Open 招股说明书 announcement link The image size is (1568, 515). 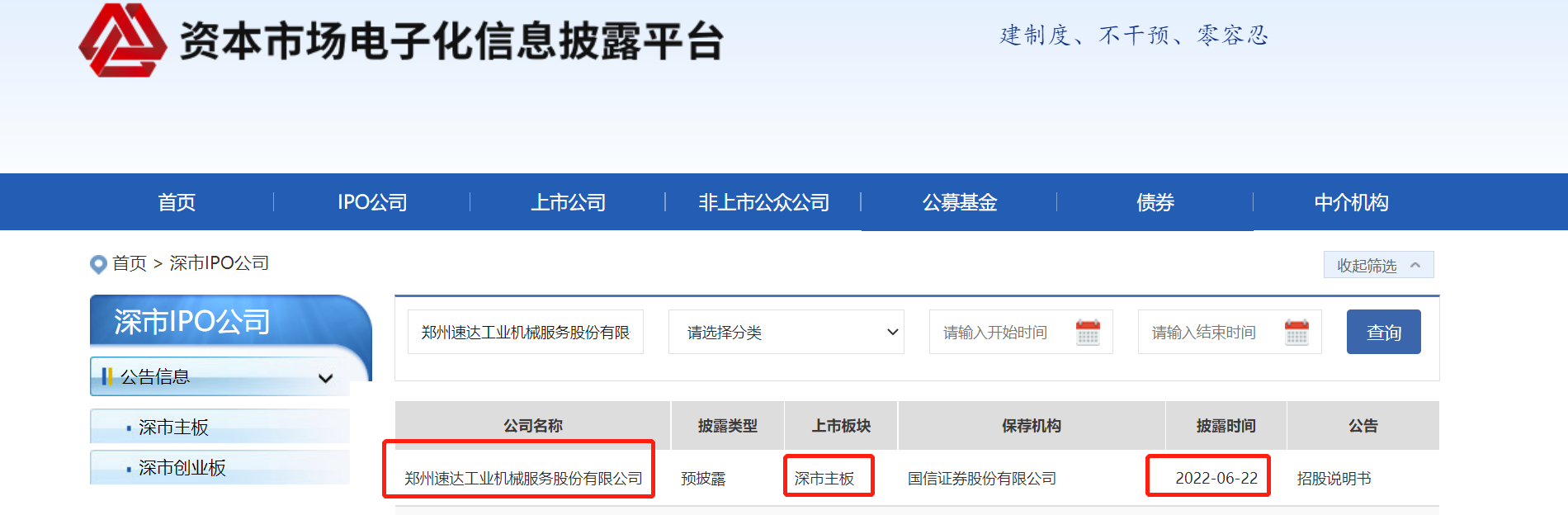click(x=1334, y=479)
